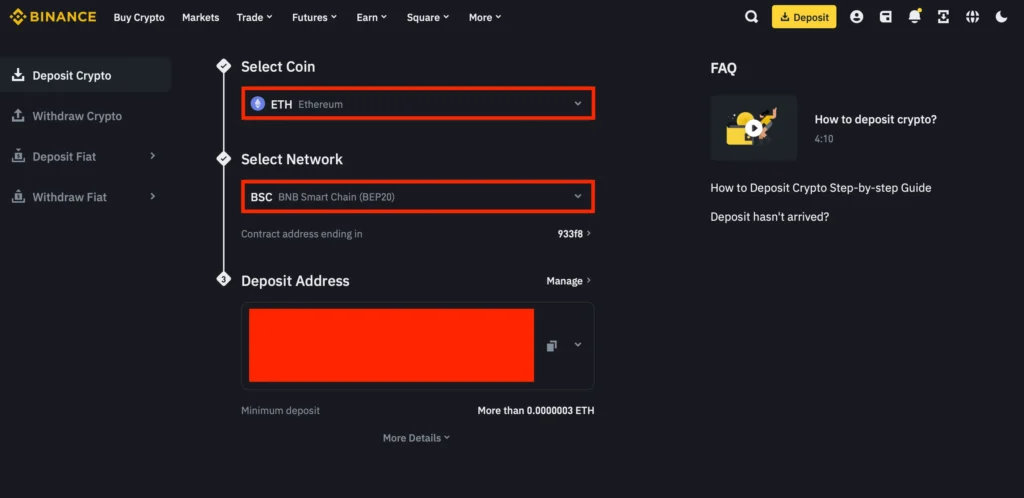Click the Minimum deposit value text
1024x498 pixels.
(536, 411)
